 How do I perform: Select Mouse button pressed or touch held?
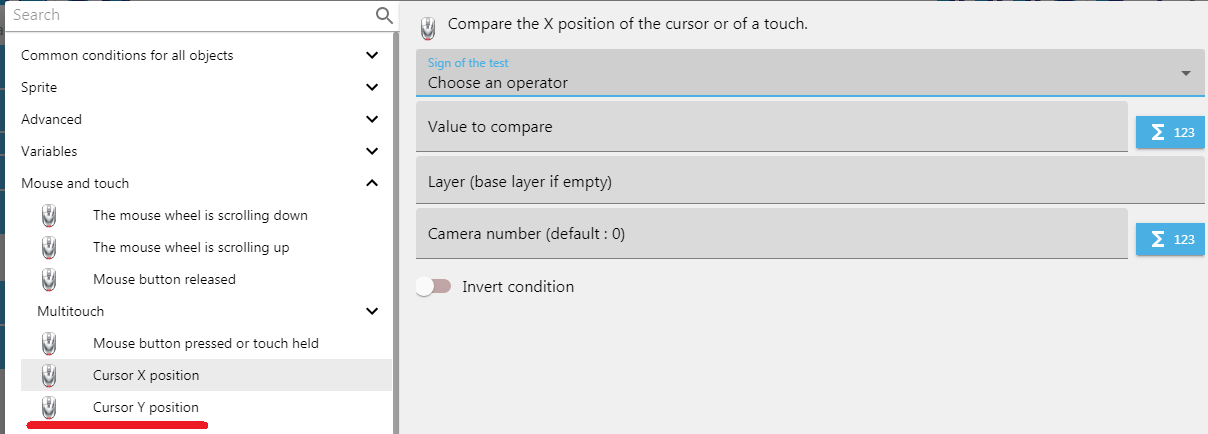click(205, 343)
